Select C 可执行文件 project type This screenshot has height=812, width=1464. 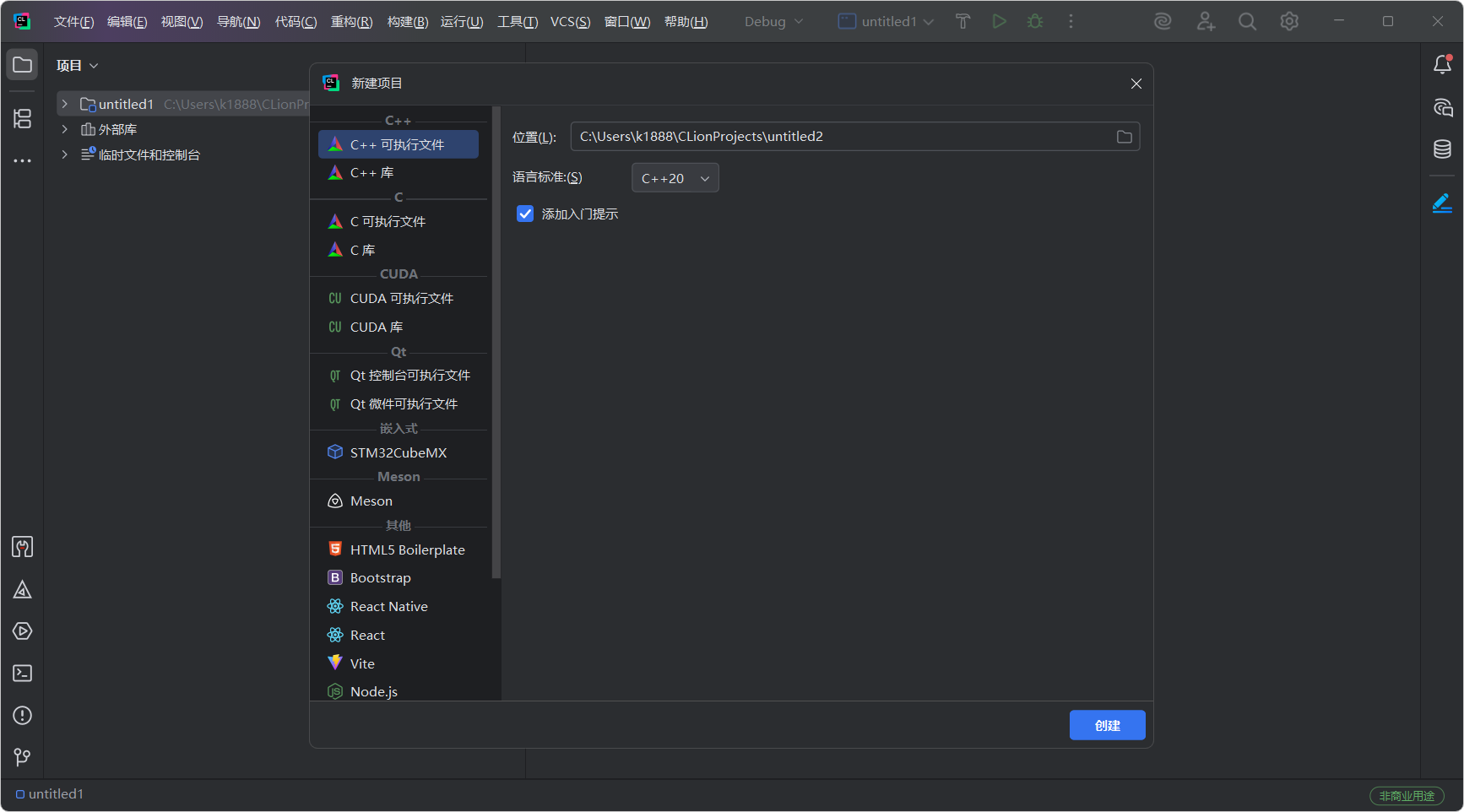pyautogui.click(x=399, y=221)
